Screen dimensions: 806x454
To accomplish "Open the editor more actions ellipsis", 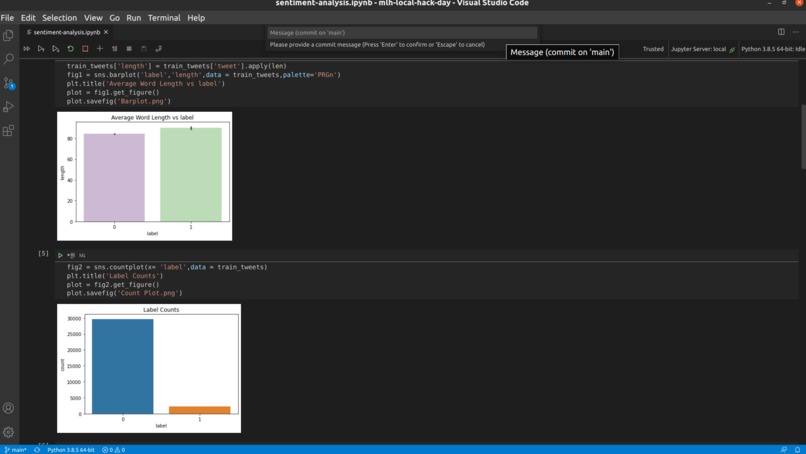I will coord(796,32).
